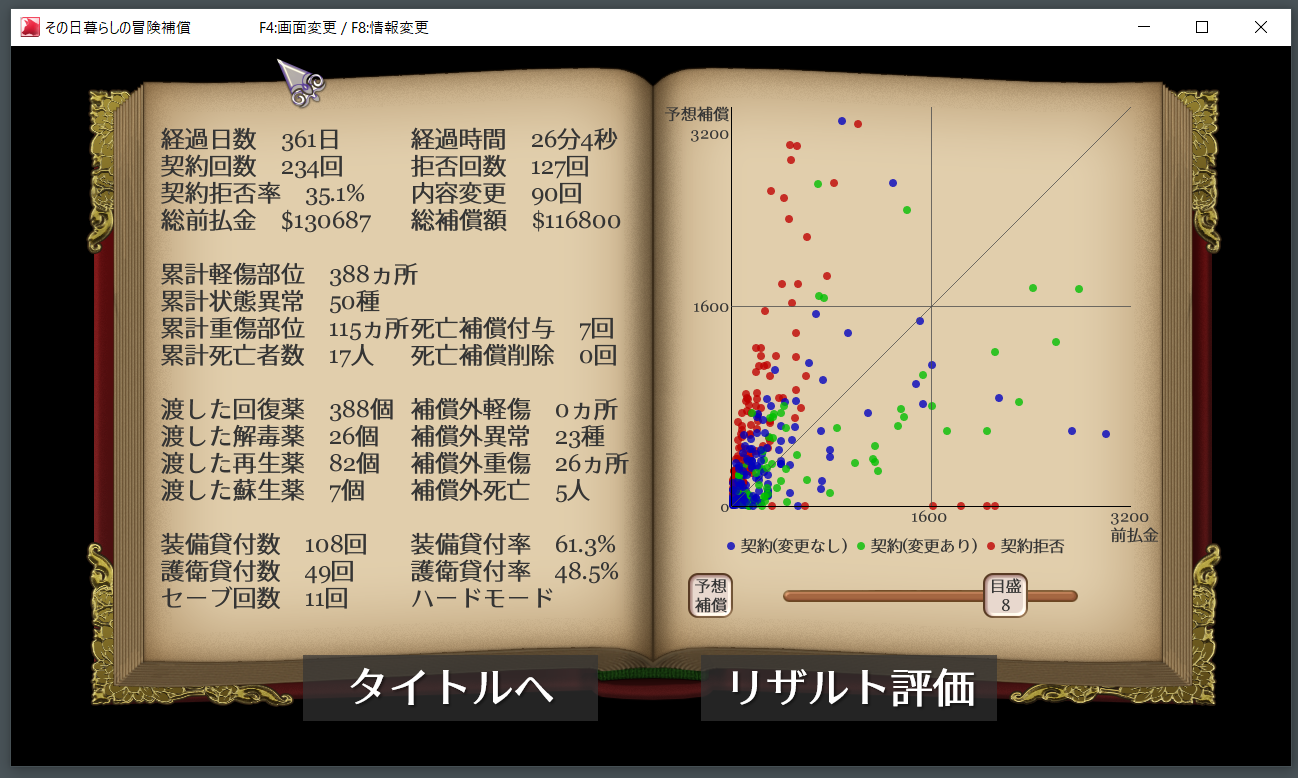Image resolution: width=1298 pixels, height=778 pixels.
Task: Toggle the 予想補償 axis button
Action: pos(710,595)
